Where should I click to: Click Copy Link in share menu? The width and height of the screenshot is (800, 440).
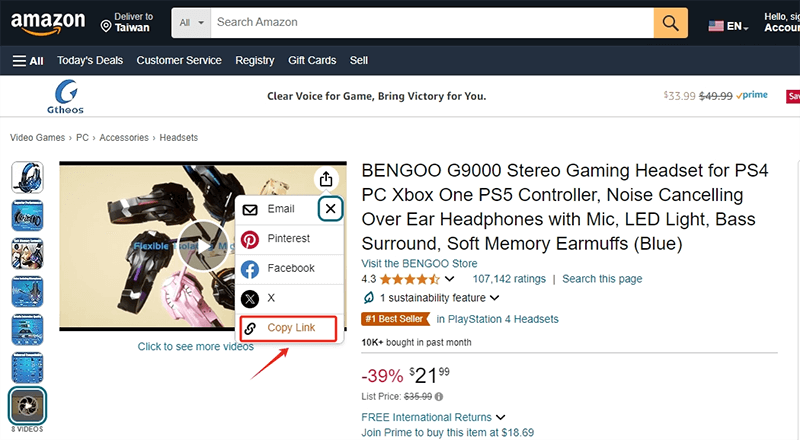point(292,328)
